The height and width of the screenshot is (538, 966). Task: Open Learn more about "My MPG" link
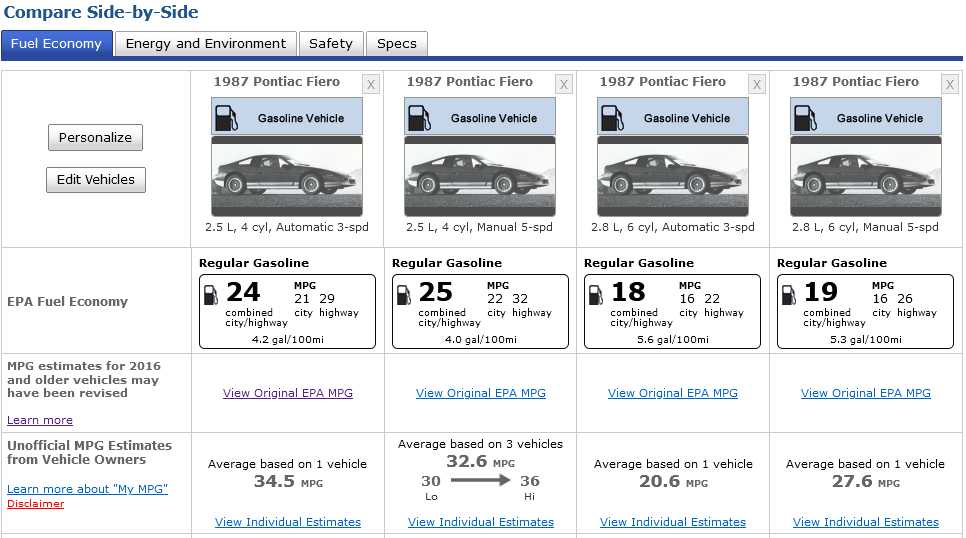(x=87, y=489)
